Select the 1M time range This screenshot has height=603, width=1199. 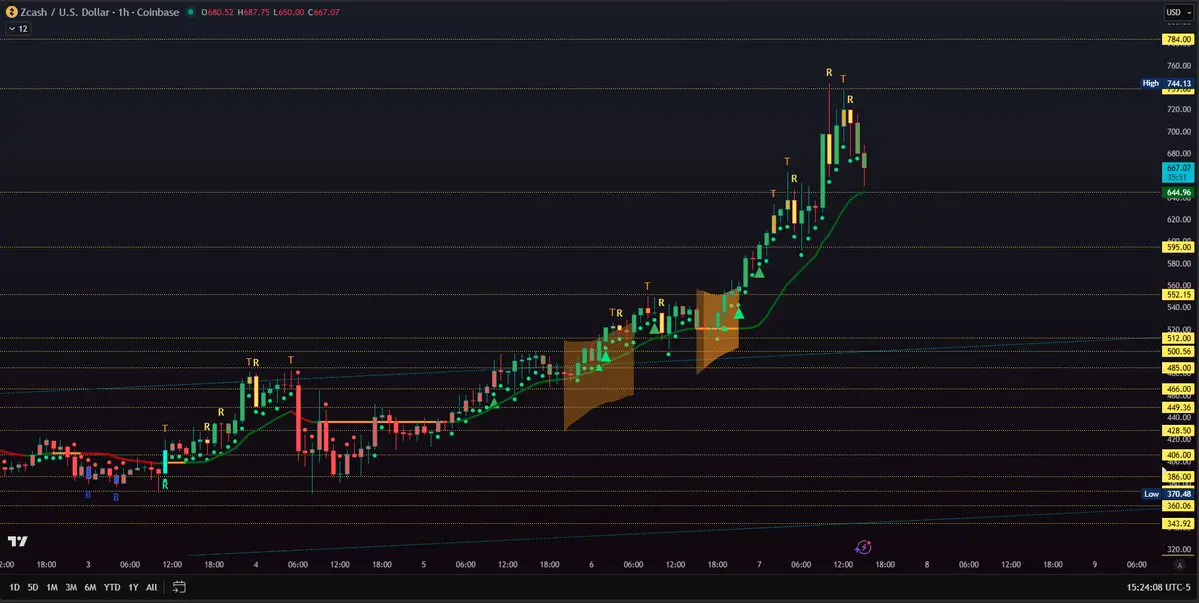pos(52,588)
